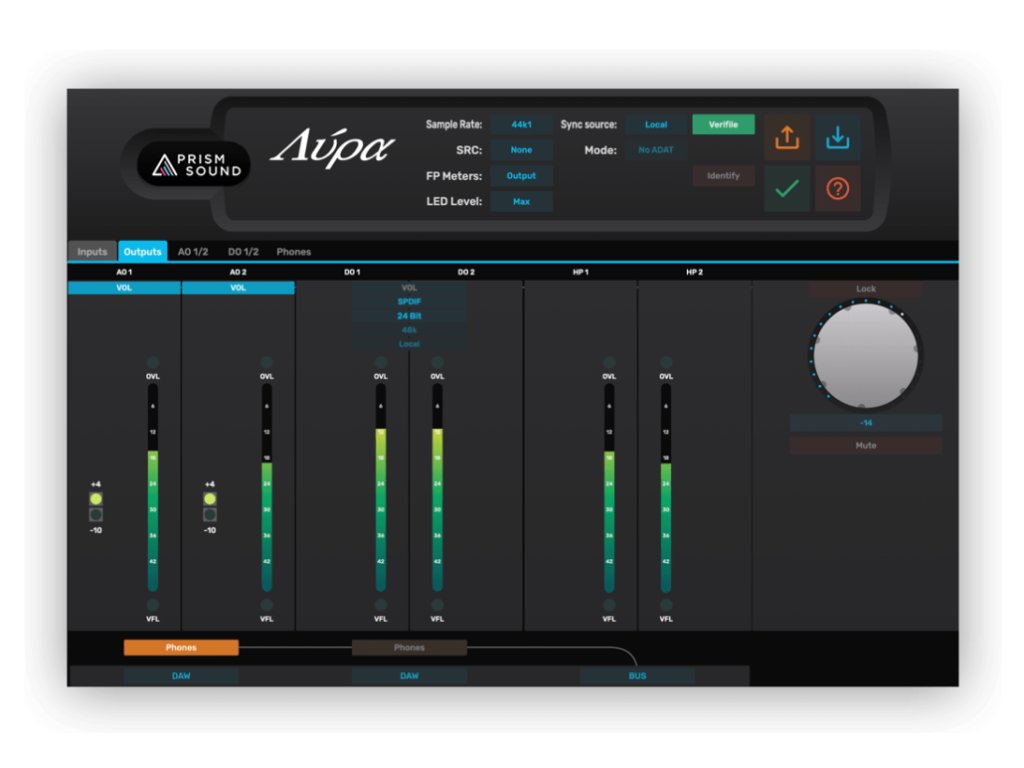
Task: Click the DO 1 OVL overload indicator
Action: pyautogui.click(x=381, y=362)
